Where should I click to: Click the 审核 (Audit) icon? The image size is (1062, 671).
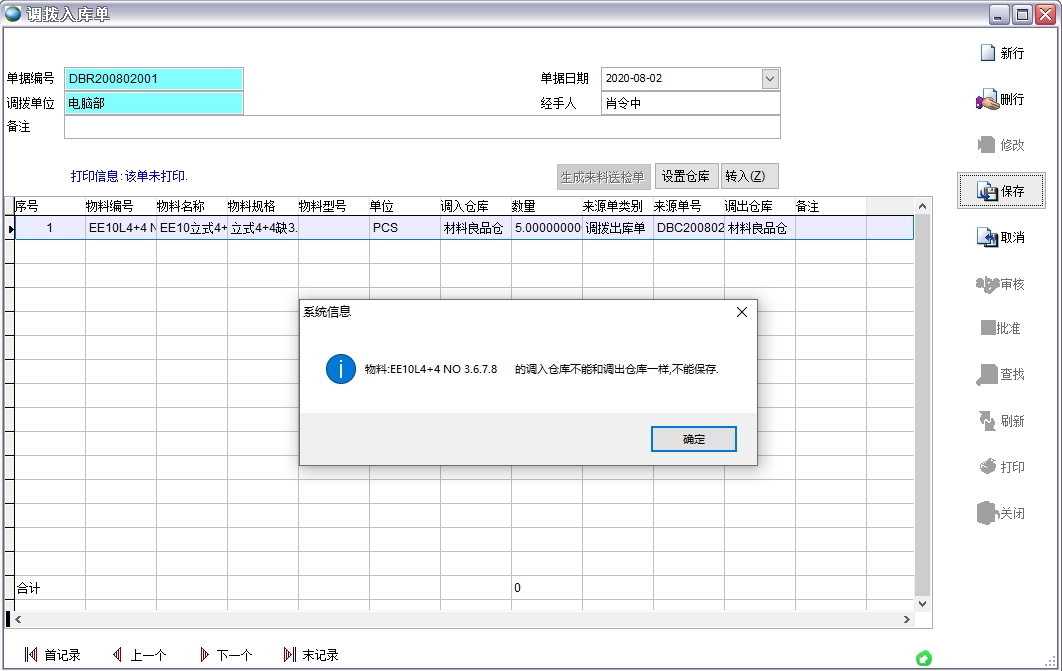click(x=1001, y=283)
